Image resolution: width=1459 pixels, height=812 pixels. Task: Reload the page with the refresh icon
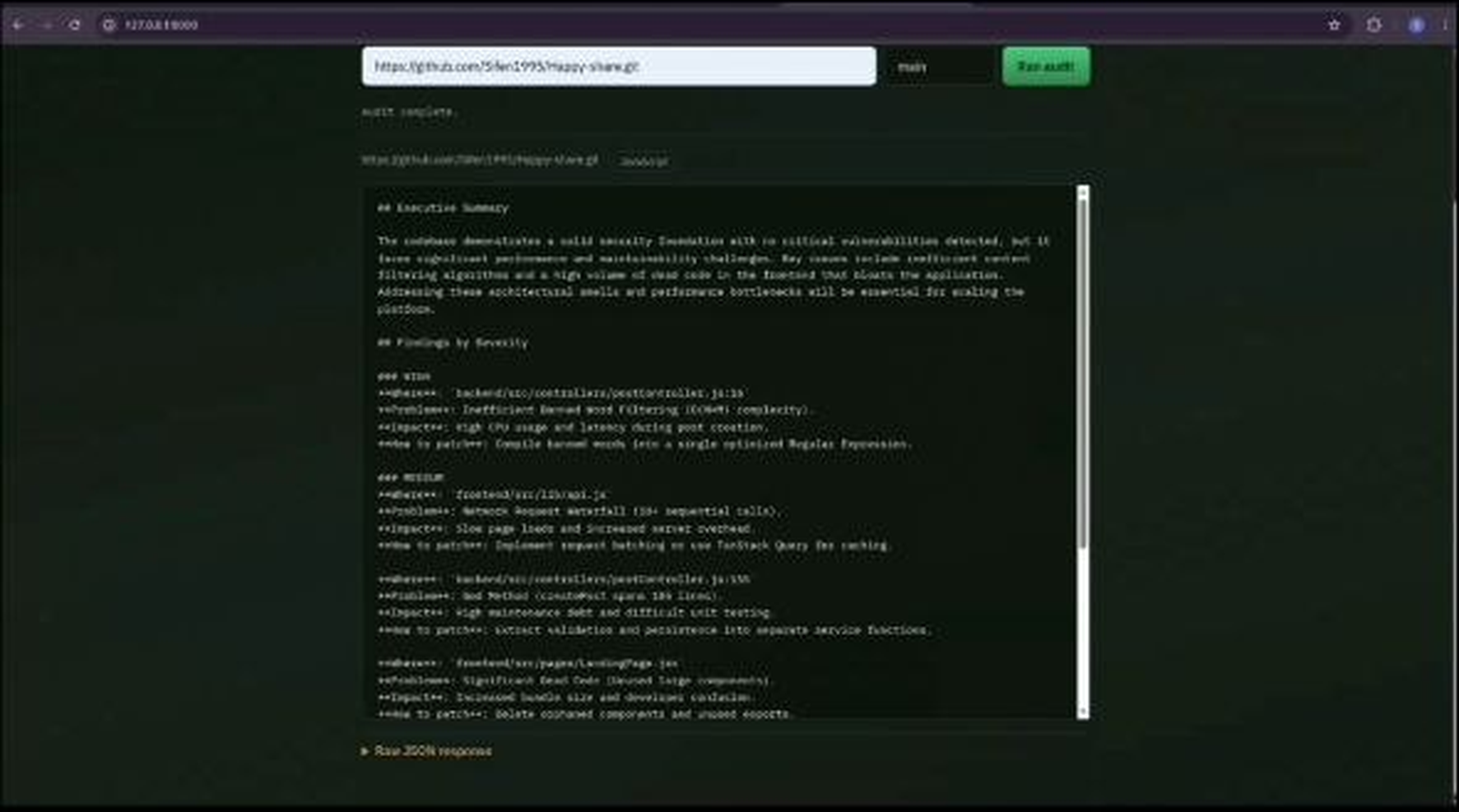click(74, 25)
